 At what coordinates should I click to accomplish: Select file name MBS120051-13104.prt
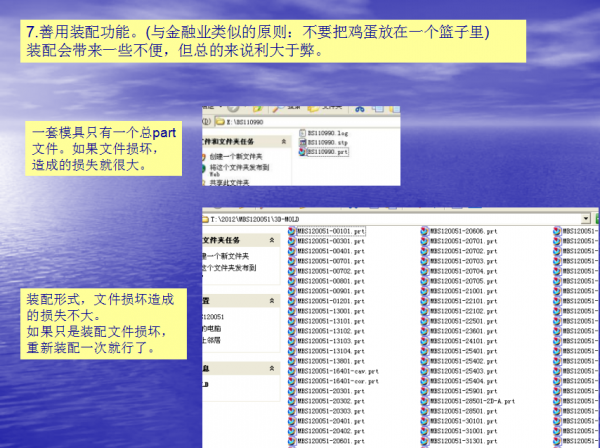pos(331,351)
